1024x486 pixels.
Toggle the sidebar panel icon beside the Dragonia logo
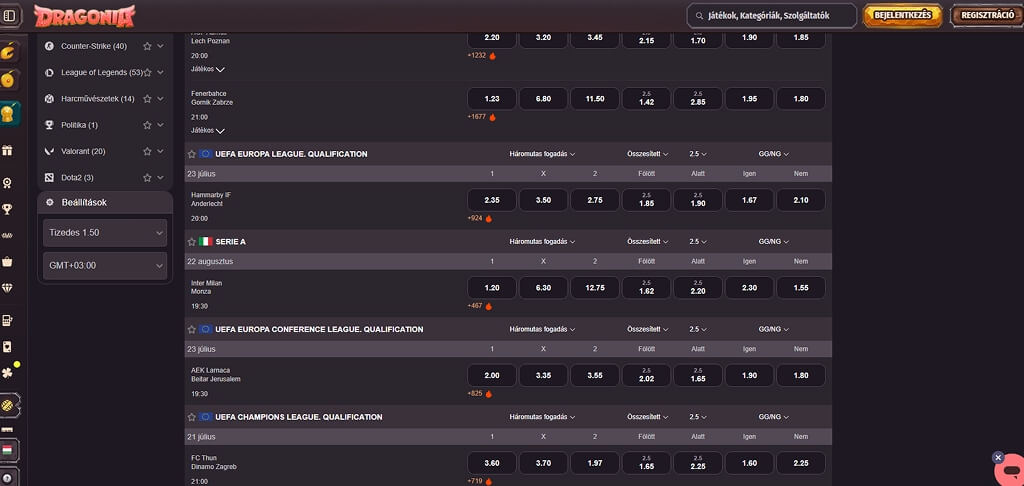[x=10, y=16]
